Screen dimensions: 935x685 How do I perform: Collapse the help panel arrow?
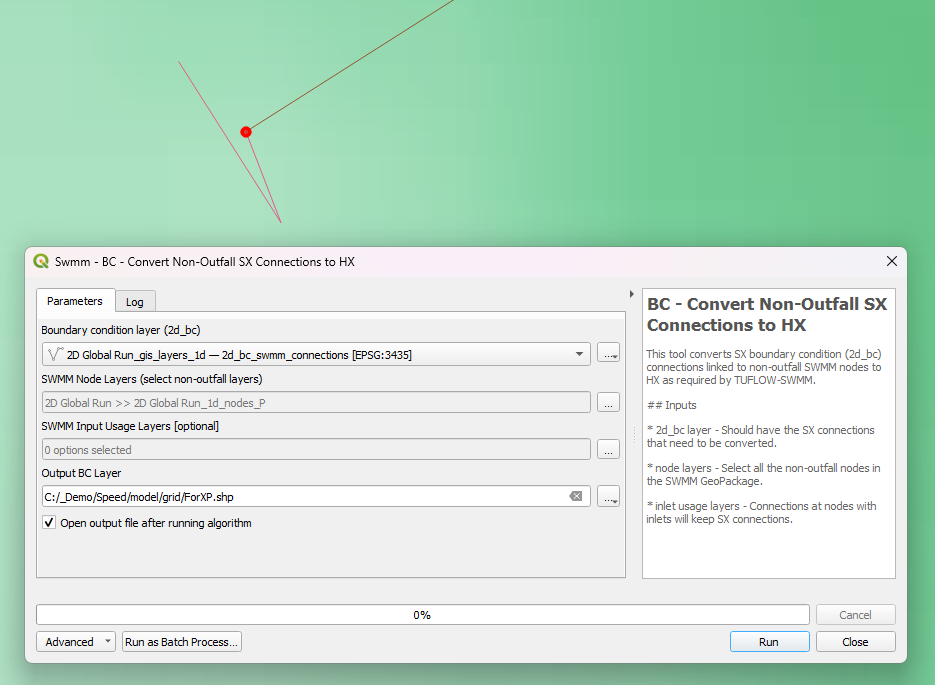click(631, 294)
